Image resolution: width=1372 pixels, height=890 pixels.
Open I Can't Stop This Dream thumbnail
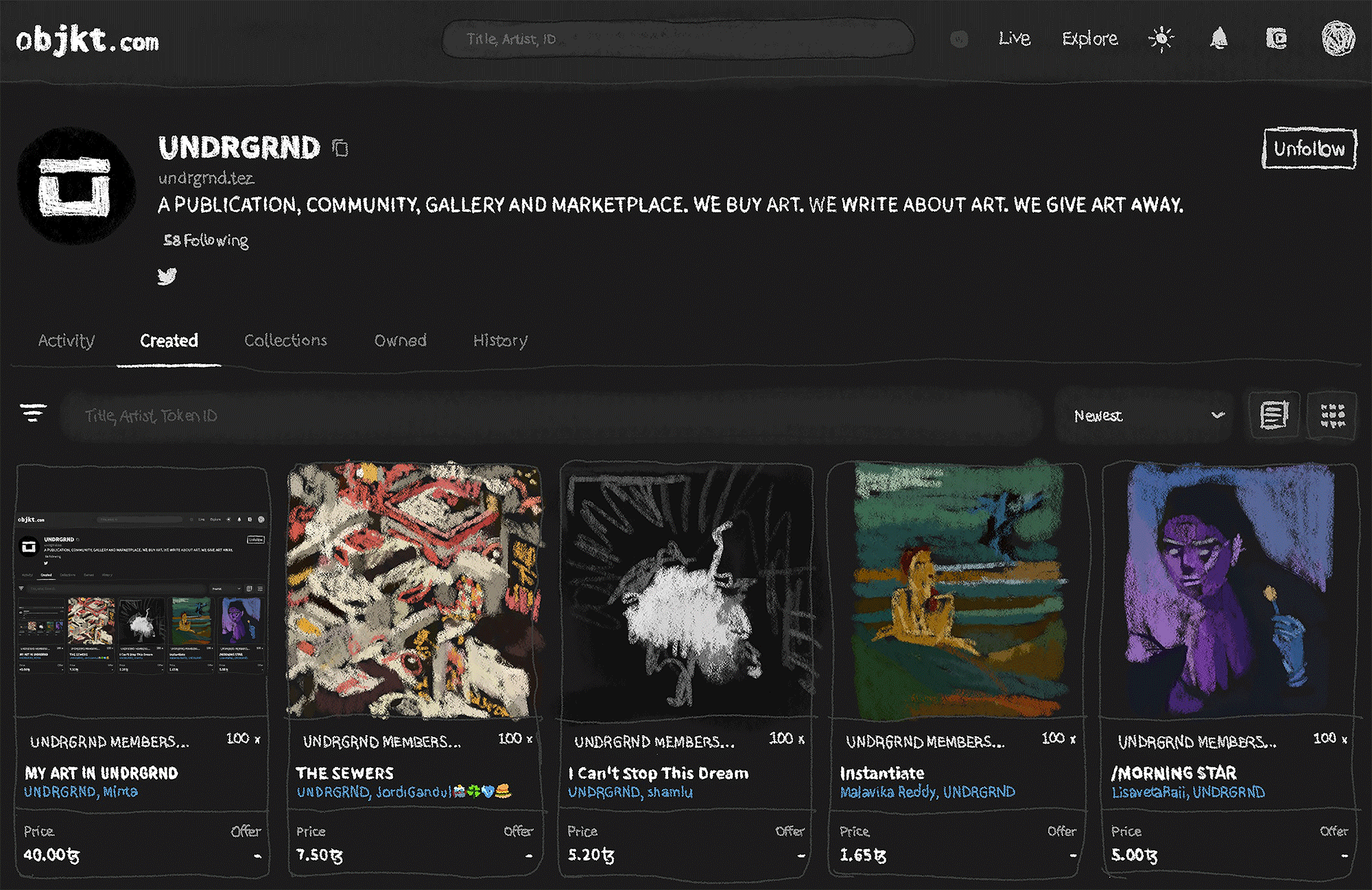pos(686,591)
